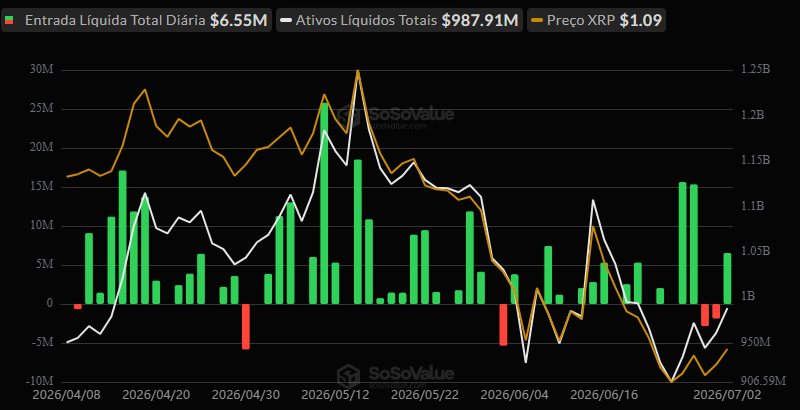Click the $1.09 XRP price value

(640, 20)
